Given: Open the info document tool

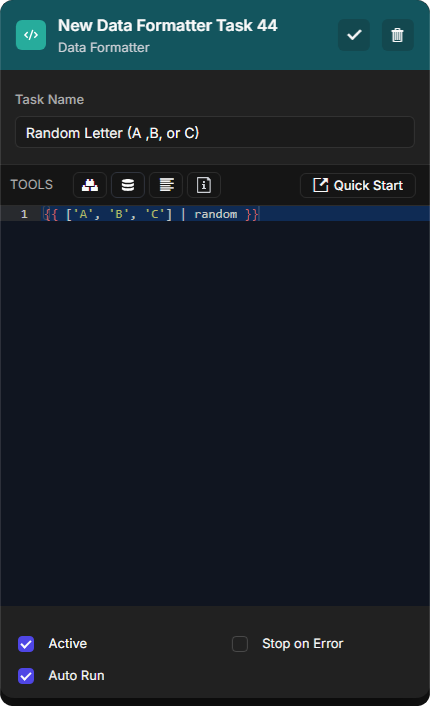Looking at the screenshot, I should pyautogui.click(x=204, y=185).
